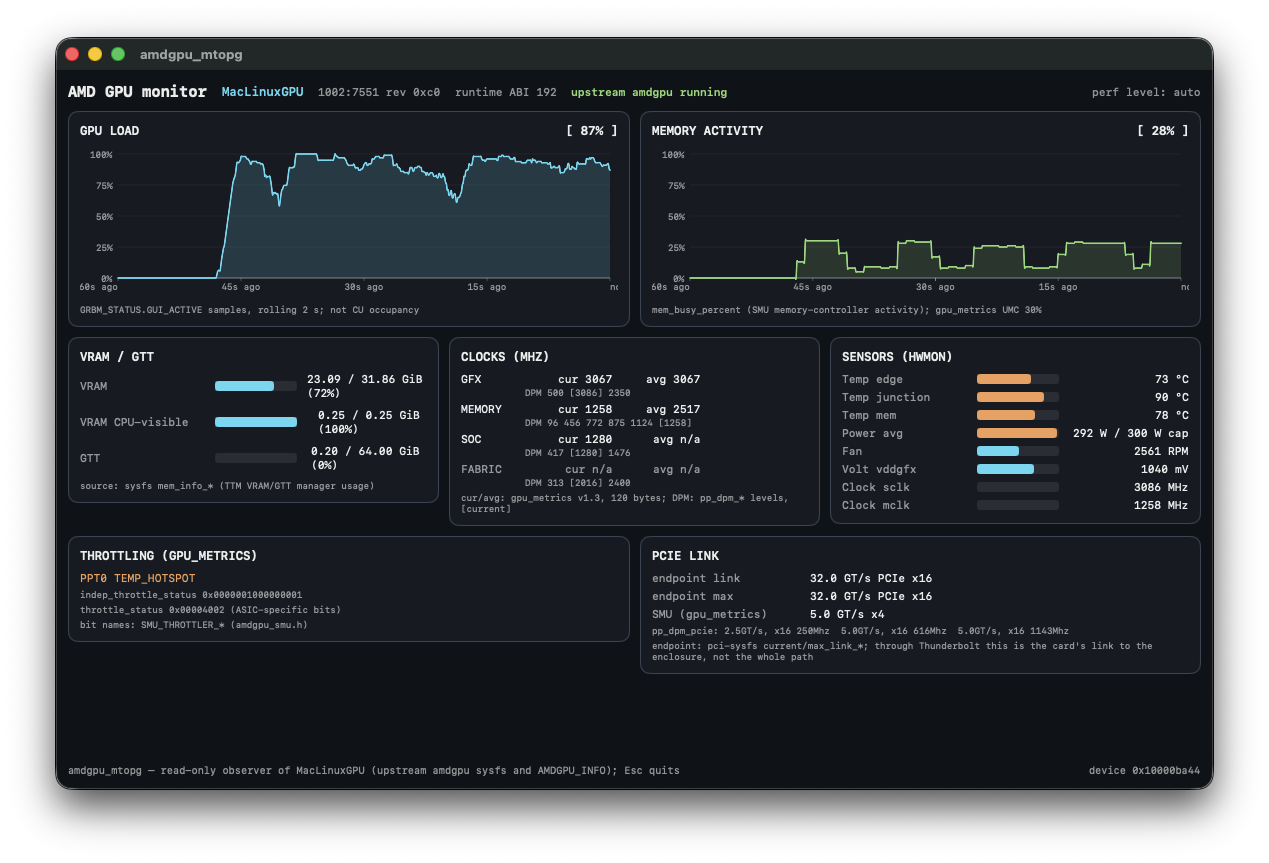Click the GRBM_STATUS.GUI_ACTIVE samples note

[x=250, y=310]
